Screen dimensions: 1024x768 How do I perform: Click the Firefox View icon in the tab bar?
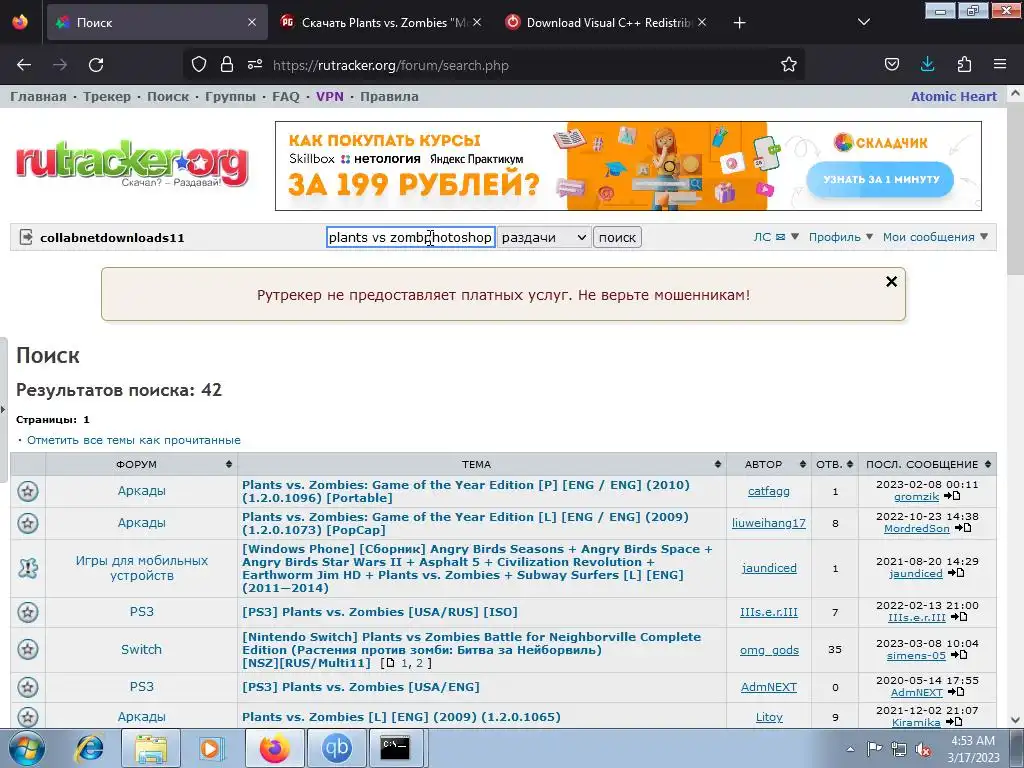click(x=20, y=22)
